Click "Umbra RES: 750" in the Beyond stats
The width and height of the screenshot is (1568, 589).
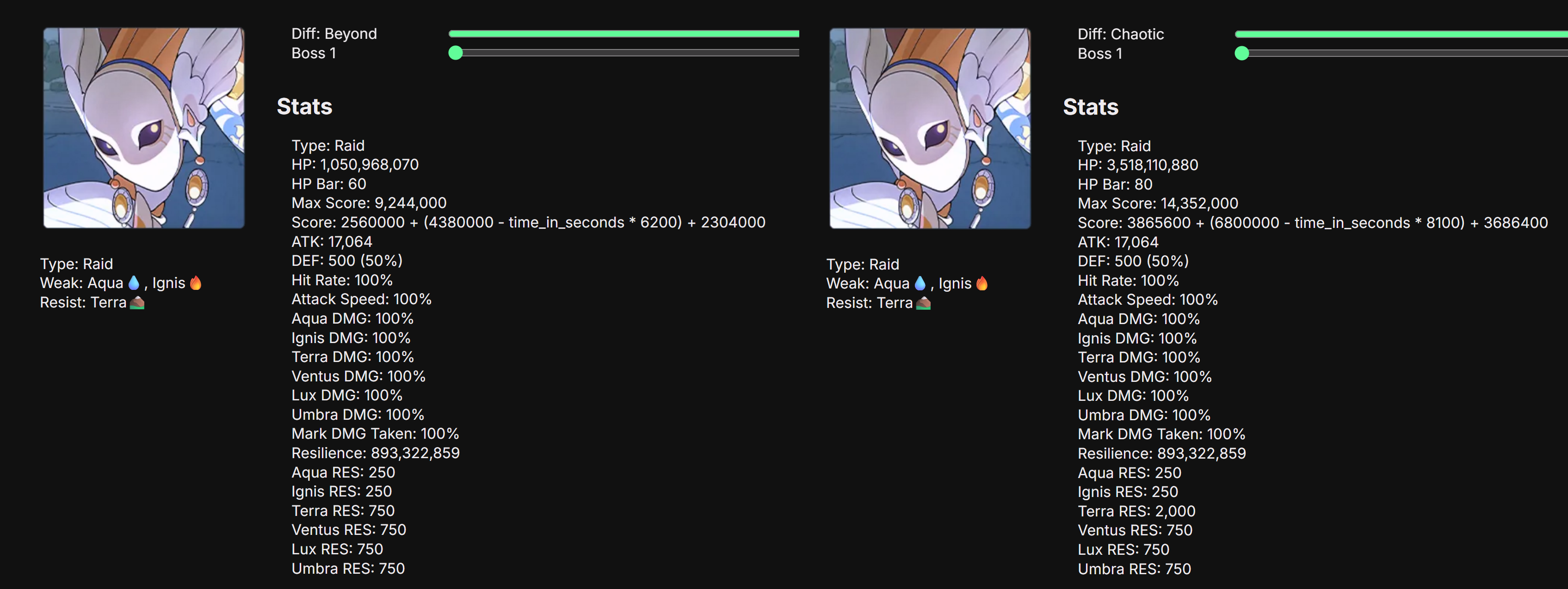[x=348, y=568]
